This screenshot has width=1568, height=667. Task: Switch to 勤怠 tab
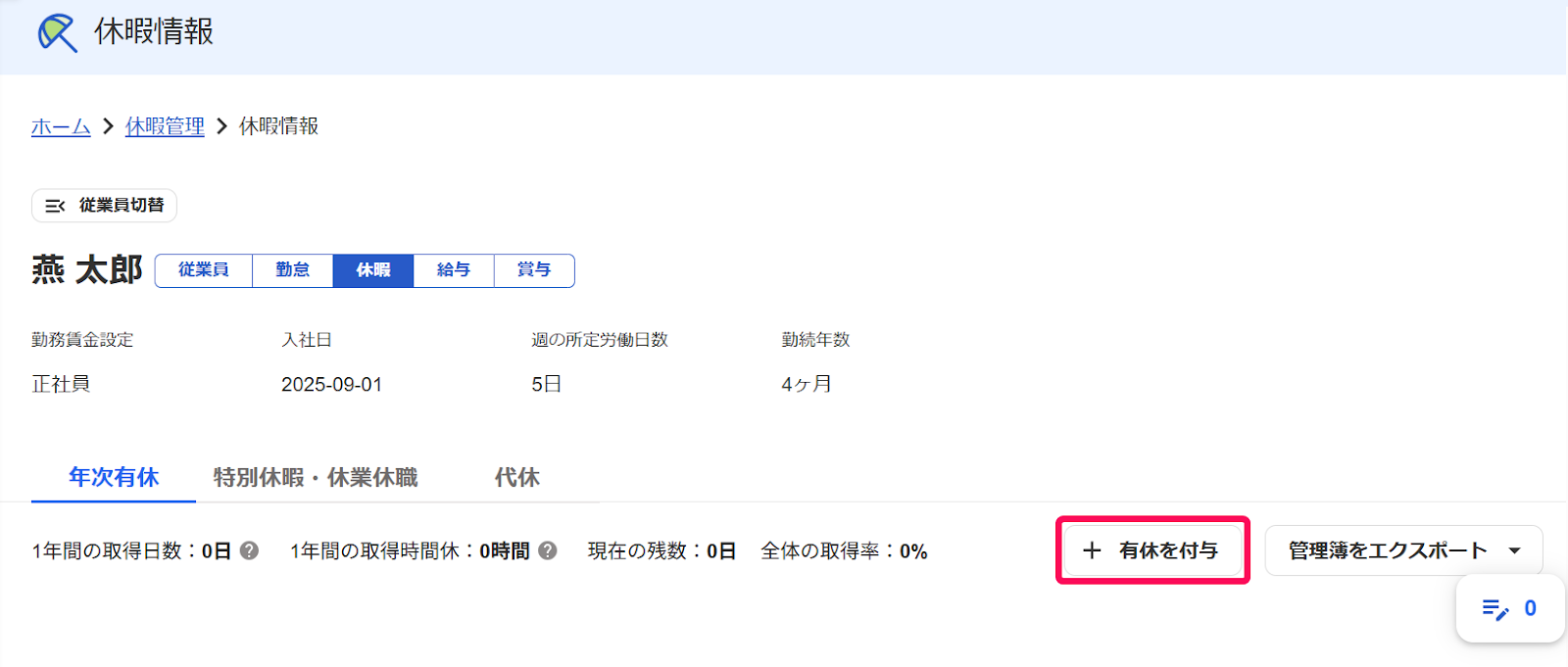point(292,270)
